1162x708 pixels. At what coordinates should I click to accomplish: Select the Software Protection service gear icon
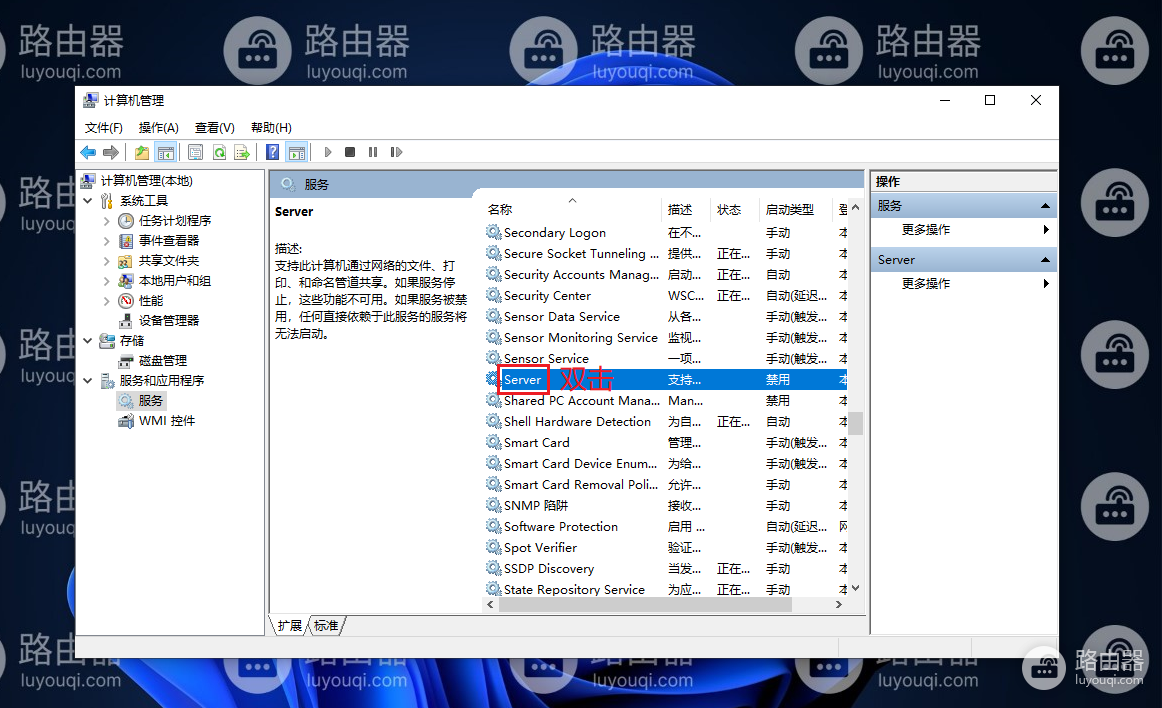pos(494,526)
